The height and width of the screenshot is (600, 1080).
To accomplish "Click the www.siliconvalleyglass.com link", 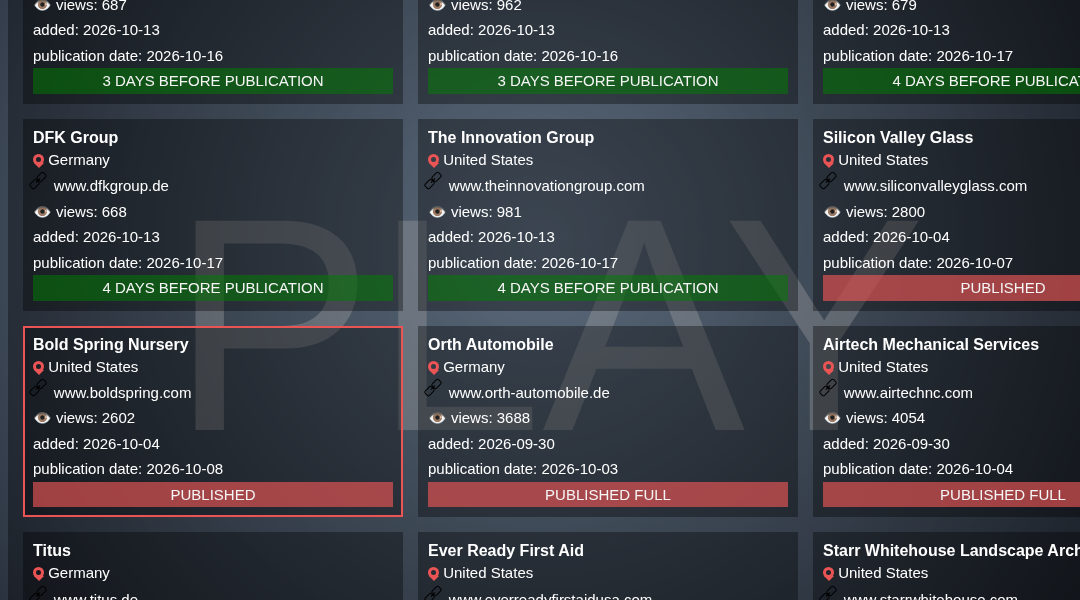I will tap(935, 186).
